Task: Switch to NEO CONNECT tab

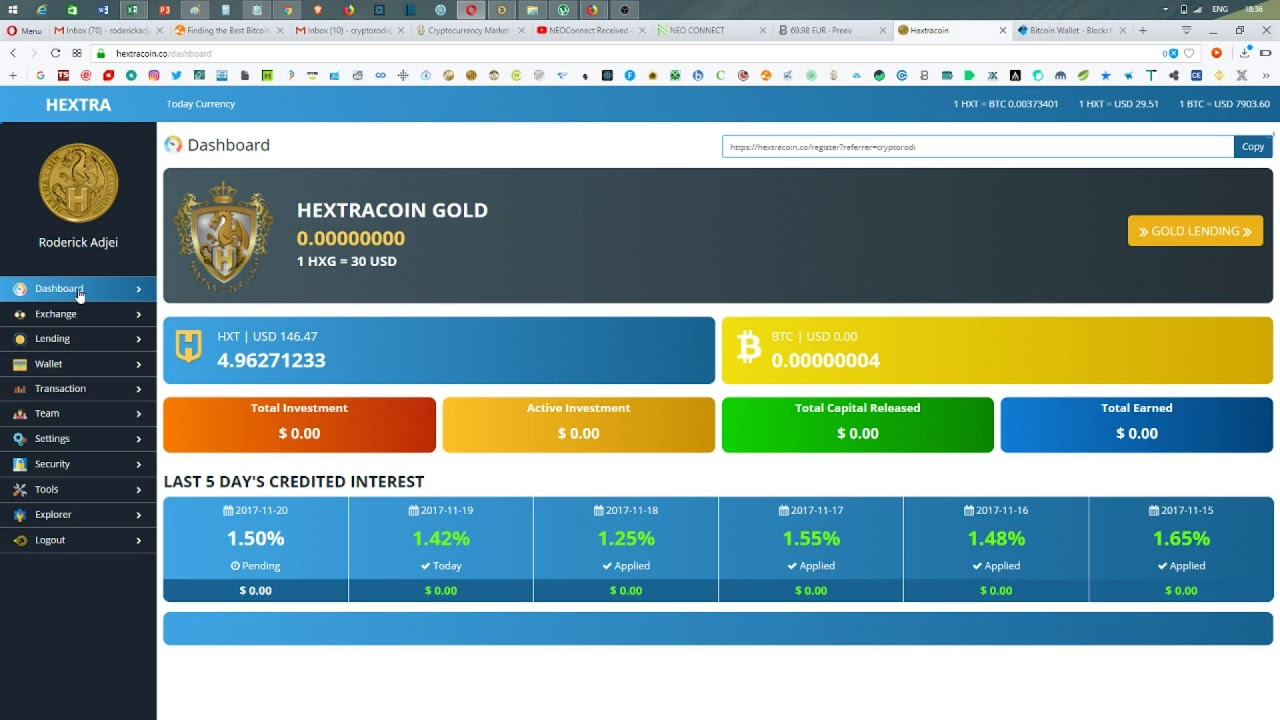Action: [712, 31]
